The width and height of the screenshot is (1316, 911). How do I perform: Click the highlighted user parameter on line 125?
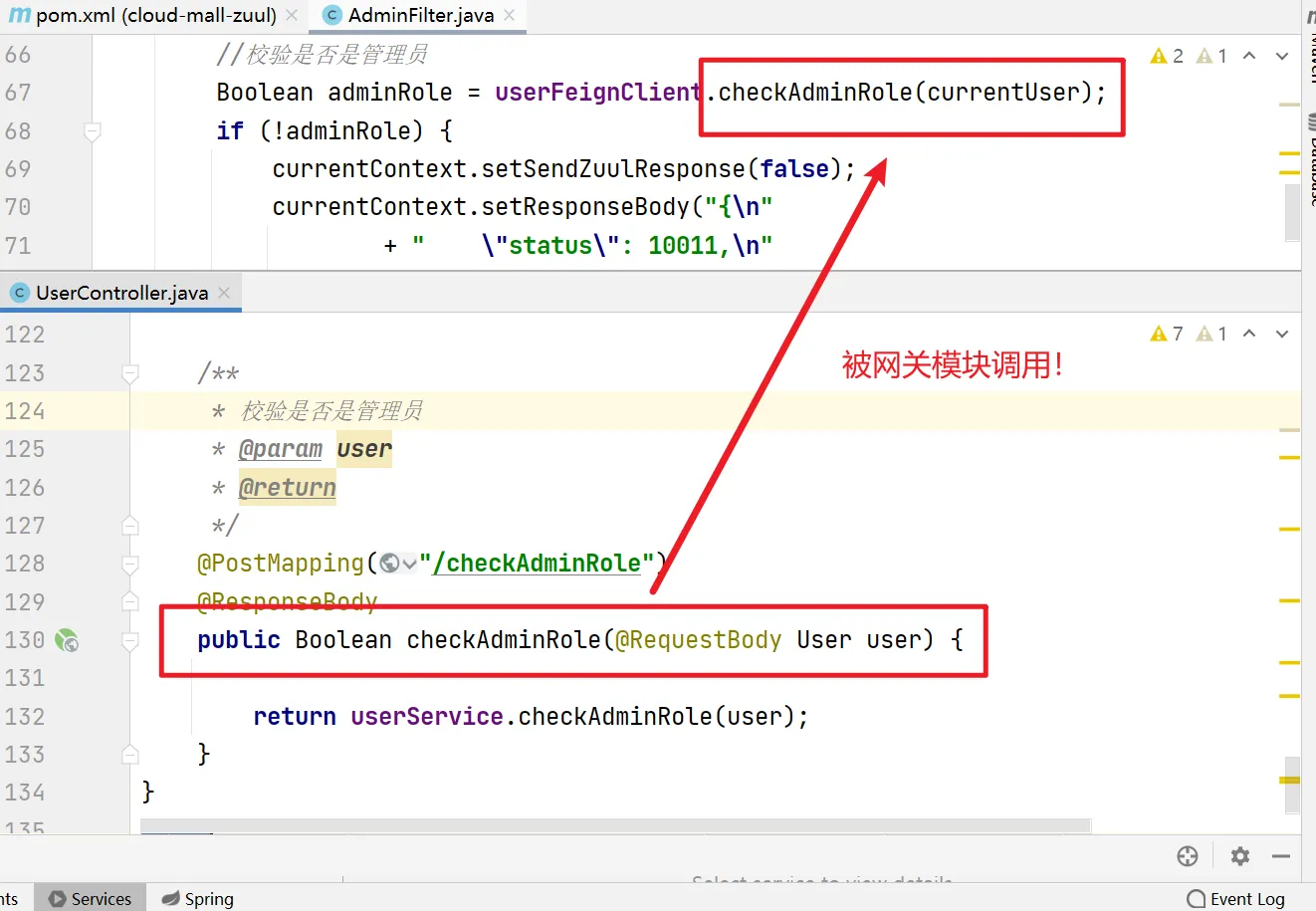[364, 449]
